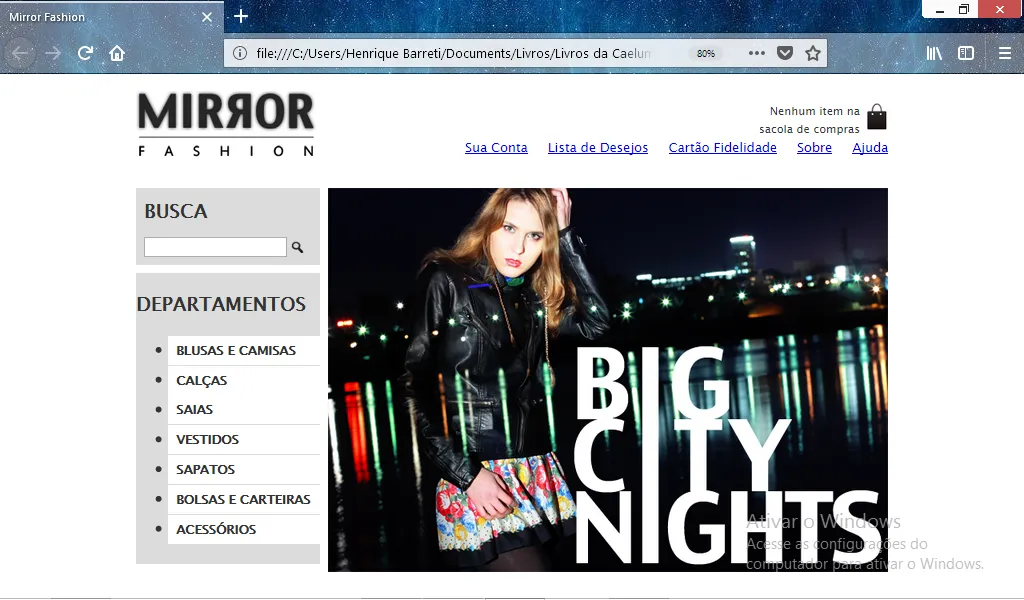The width and height of the screenshot is (1024, 600).
Task: Open the page actions ellipsis menu
Action: tap(757, 54)
